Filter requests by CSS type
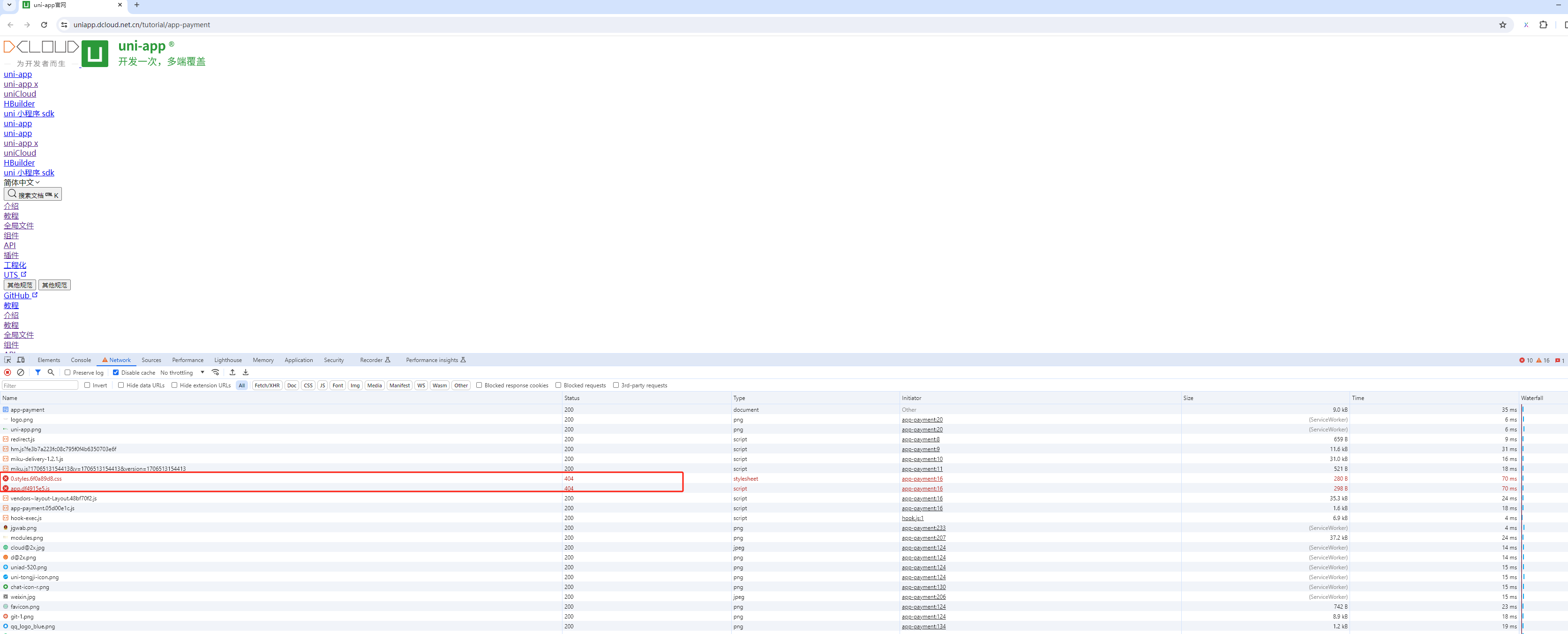This screenshot has height=634, width=1568. point(308,385)
